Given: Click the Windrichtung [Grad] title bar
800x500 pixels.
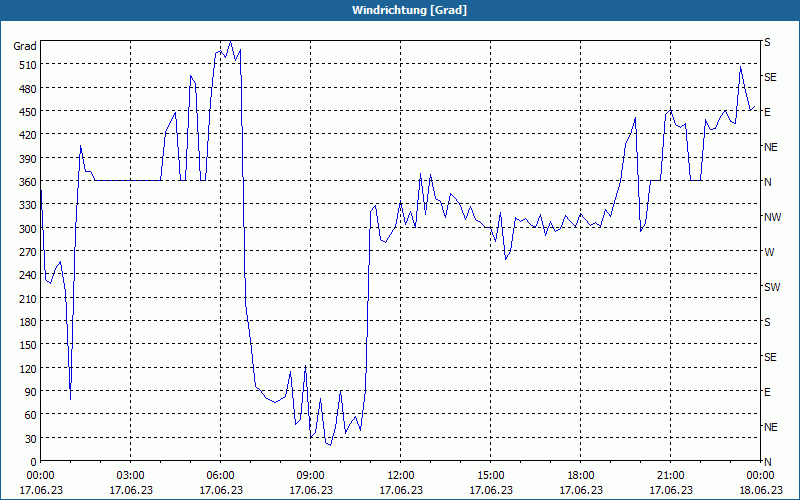Looking at the screenshot, I should (400, 10).
